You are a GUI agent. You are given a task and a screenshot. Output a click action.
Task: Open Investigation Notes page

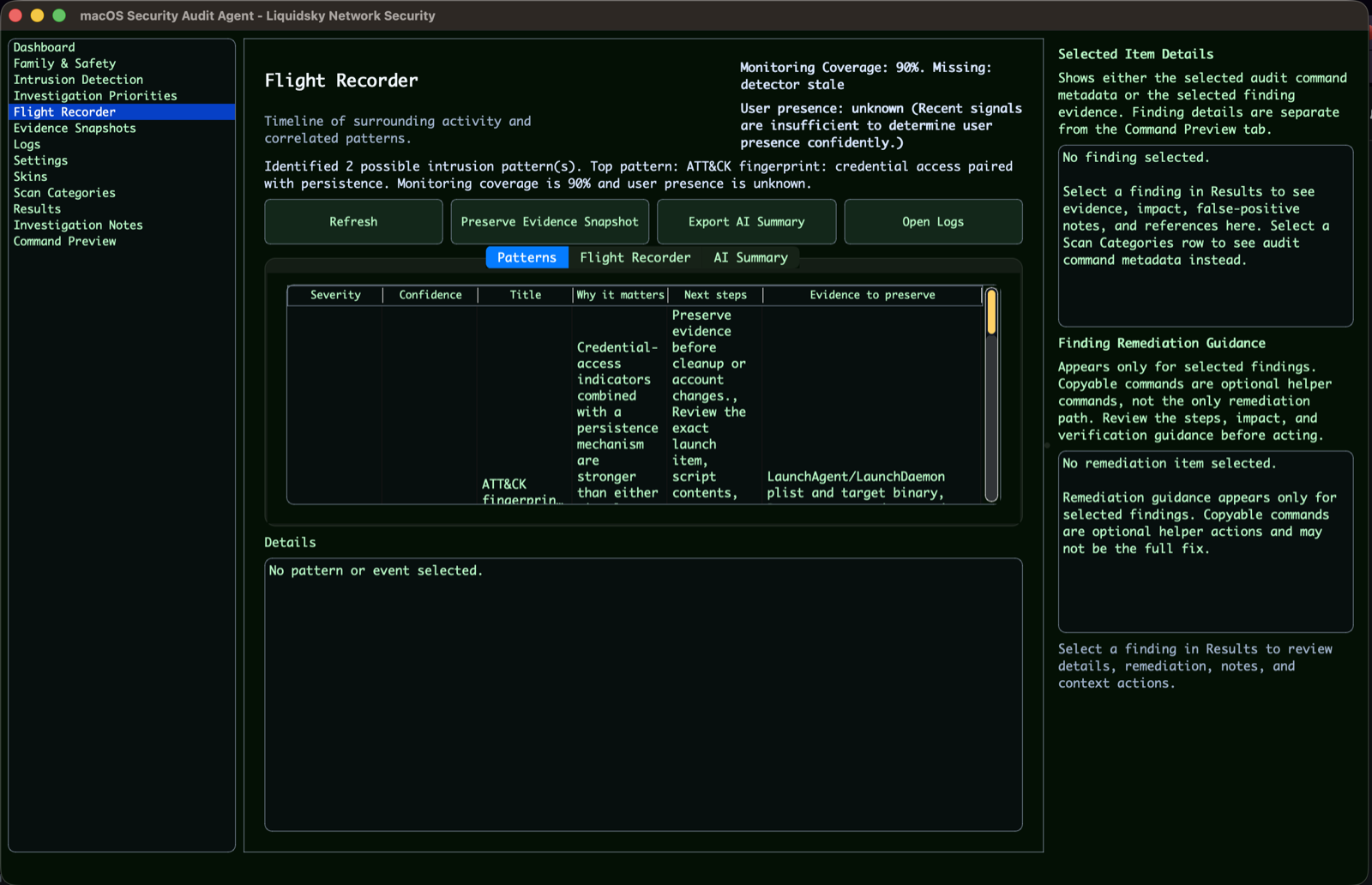click(x=122, y=225)
